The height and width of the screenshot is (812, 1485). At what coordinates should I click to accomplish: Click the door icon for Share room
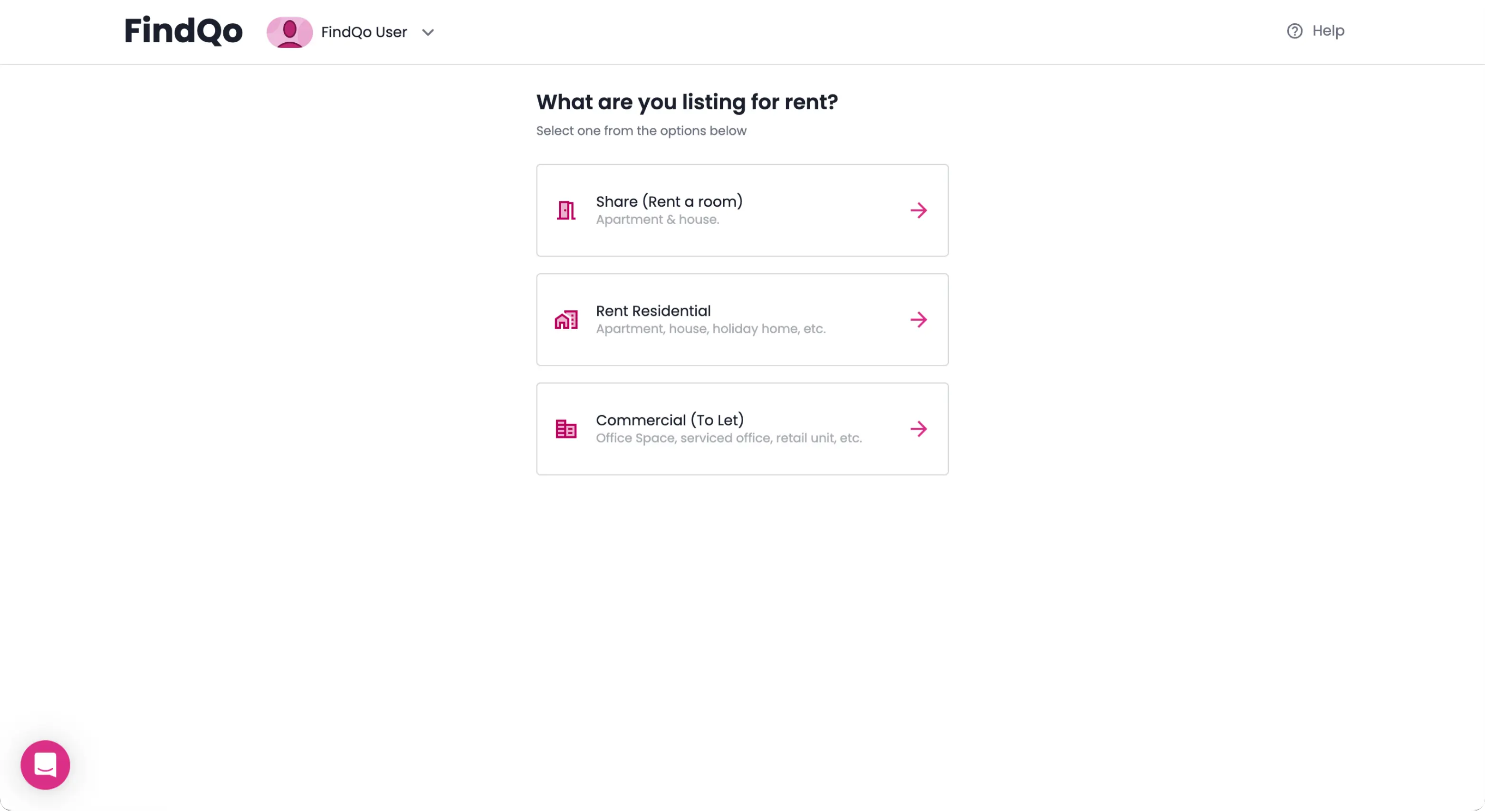pos(566,210)
